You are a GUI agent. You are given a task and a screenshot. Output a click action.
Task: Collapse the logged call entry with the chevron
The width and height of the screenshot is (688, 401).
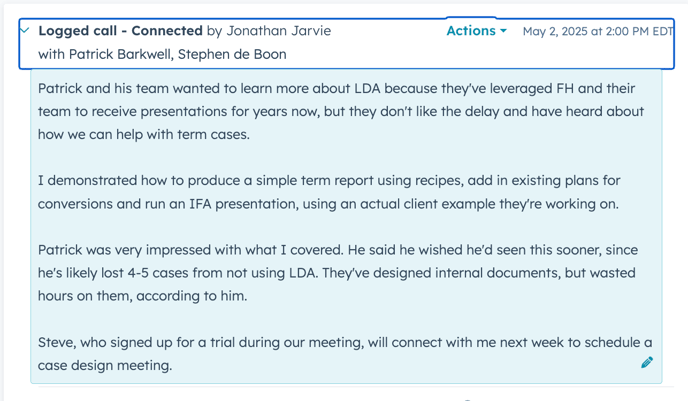pyautogui.click(x=25, y=31)
